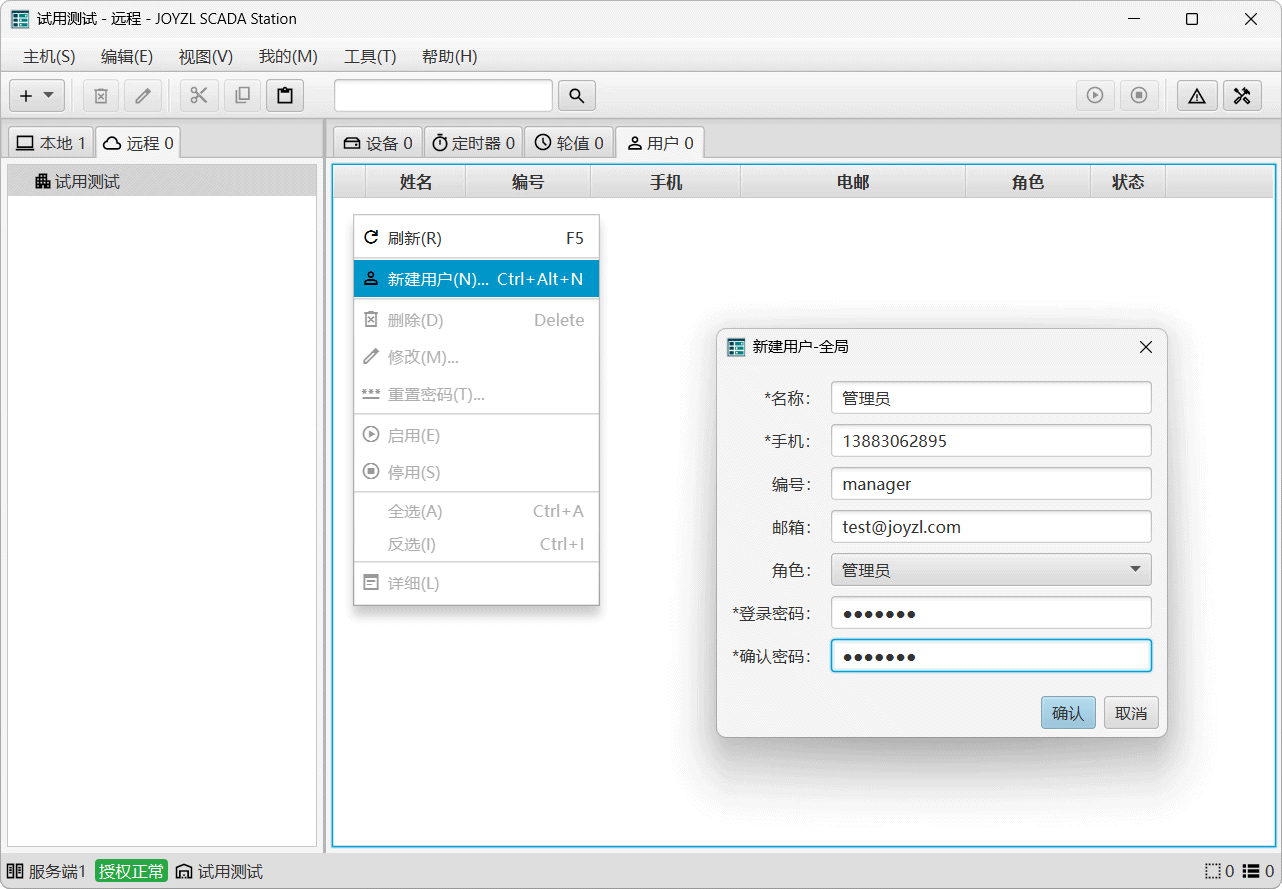Image resolution: width=1282 pixels, height=889 pixels.
Task: Click the 编号 column header
Action: tap(528, 182)
